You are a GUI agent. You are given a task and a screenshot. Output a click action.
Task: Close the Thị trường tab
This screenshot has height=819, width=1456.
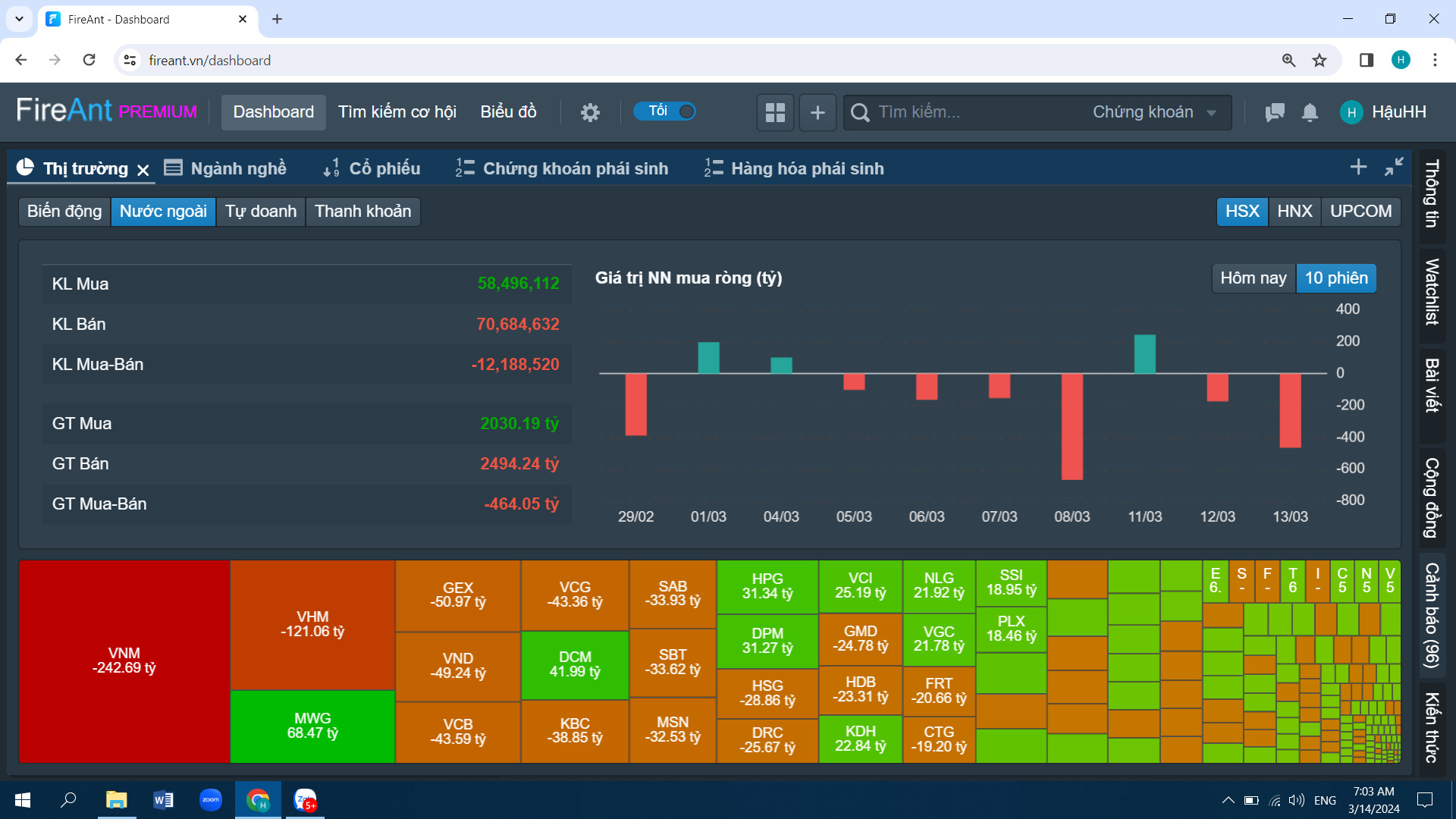click(x=143, y=170)
